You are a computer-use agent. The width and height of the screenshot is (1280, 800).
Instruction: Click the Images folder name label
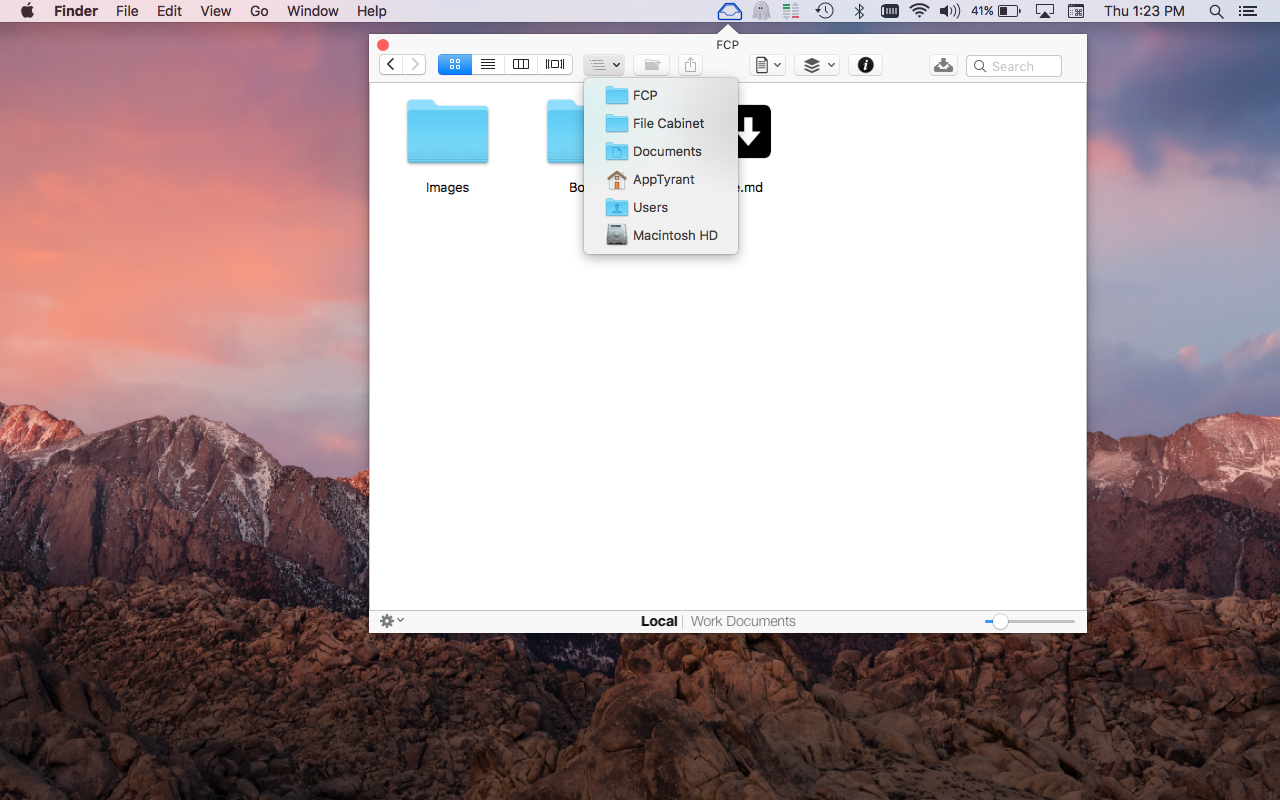(447, 187)
